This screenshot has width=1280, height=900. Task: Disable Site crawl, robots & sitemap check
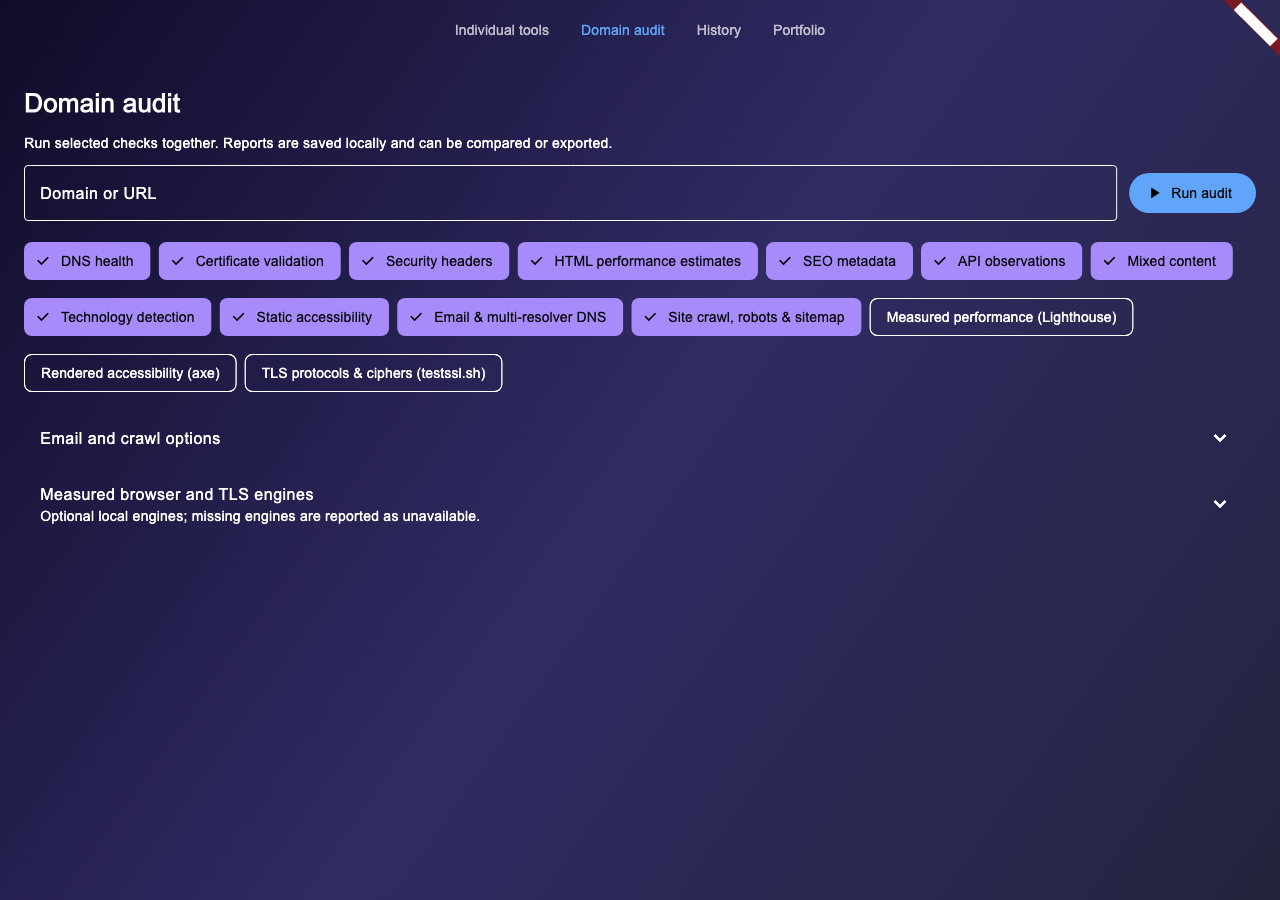tap(746, 317)
